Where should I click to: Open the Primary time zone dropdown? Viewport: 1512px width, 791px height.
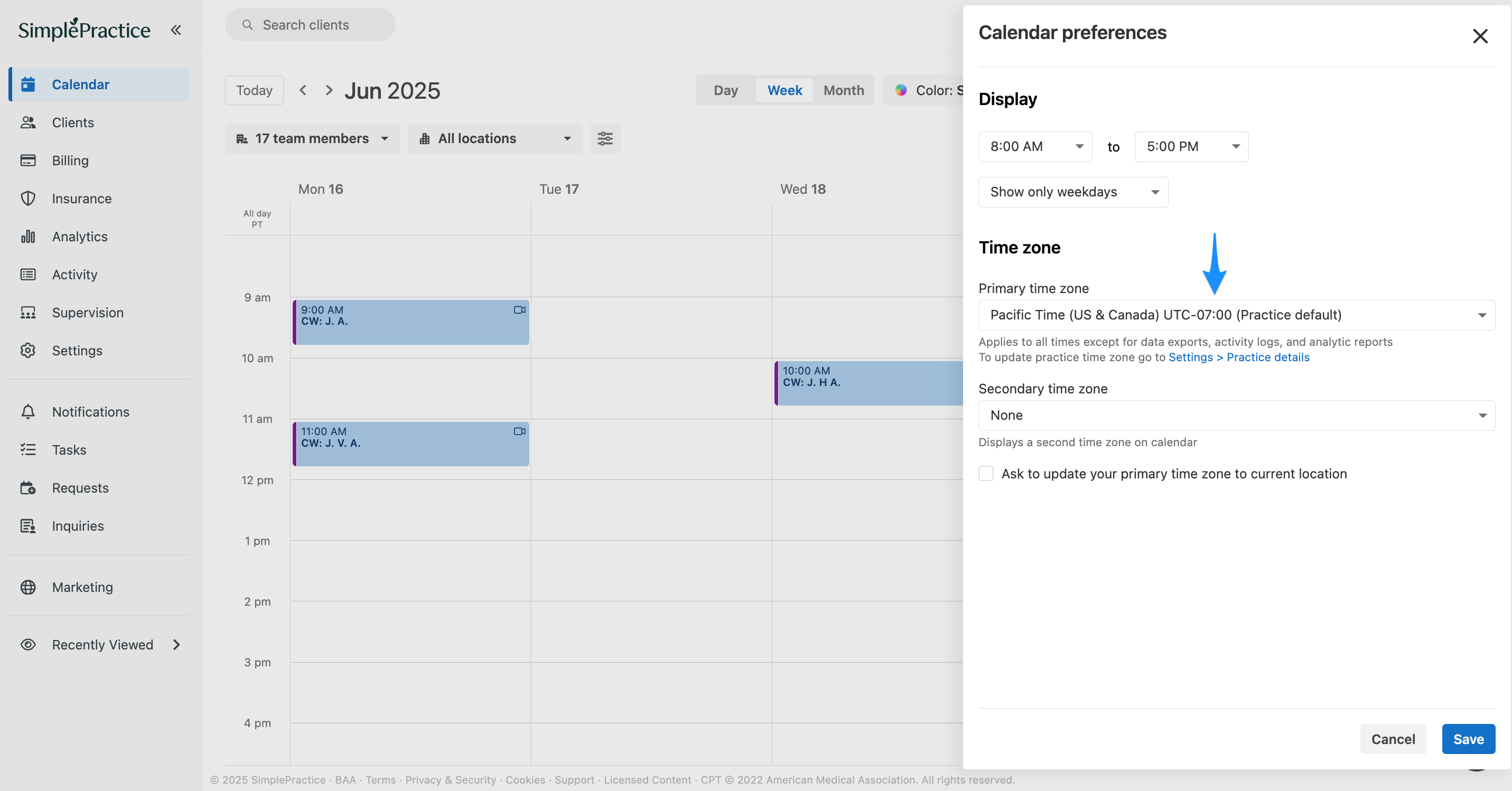point(1236,315)
